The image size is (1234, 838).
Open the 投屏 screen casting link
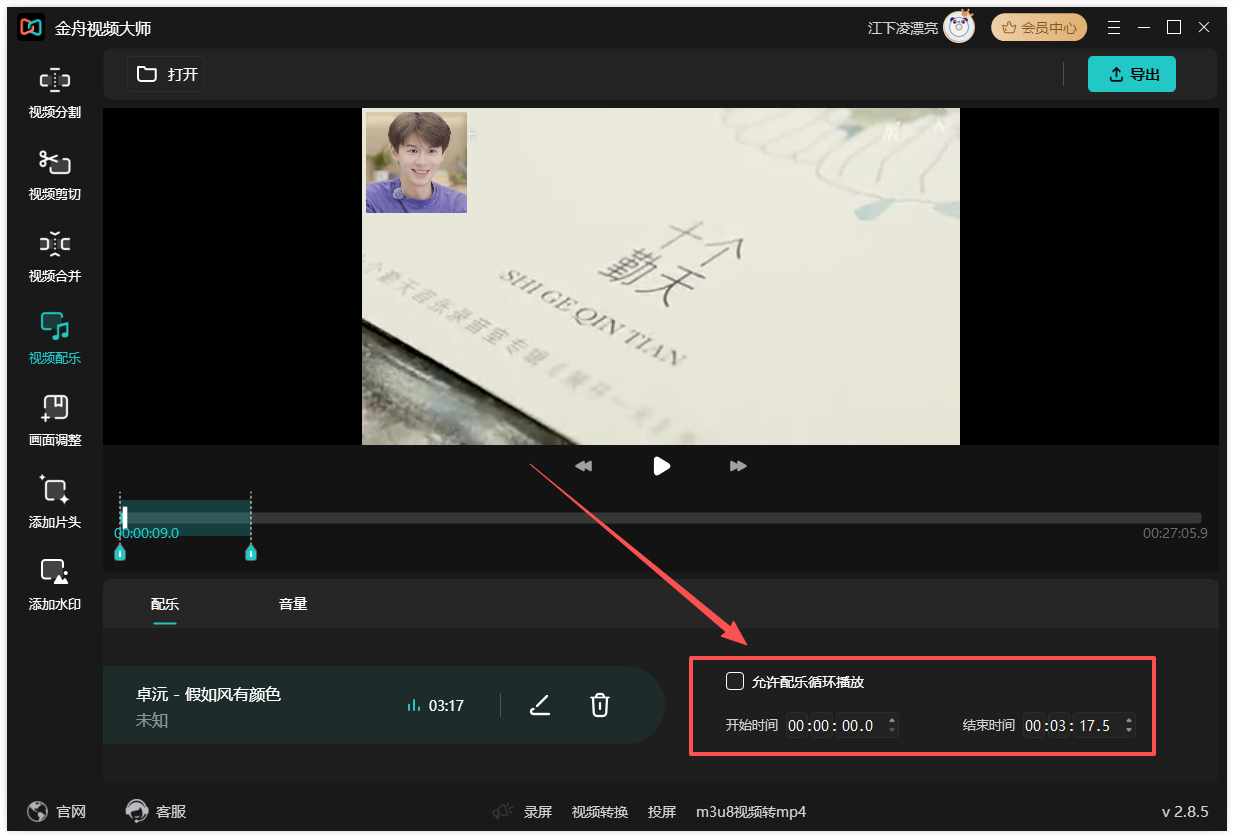662,812
